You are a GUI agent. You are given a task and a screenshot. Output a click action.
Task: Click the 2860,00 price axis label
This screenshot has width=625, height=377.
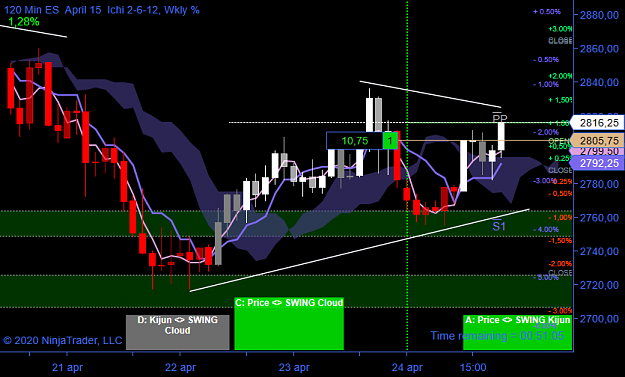(x=599, y=49)
